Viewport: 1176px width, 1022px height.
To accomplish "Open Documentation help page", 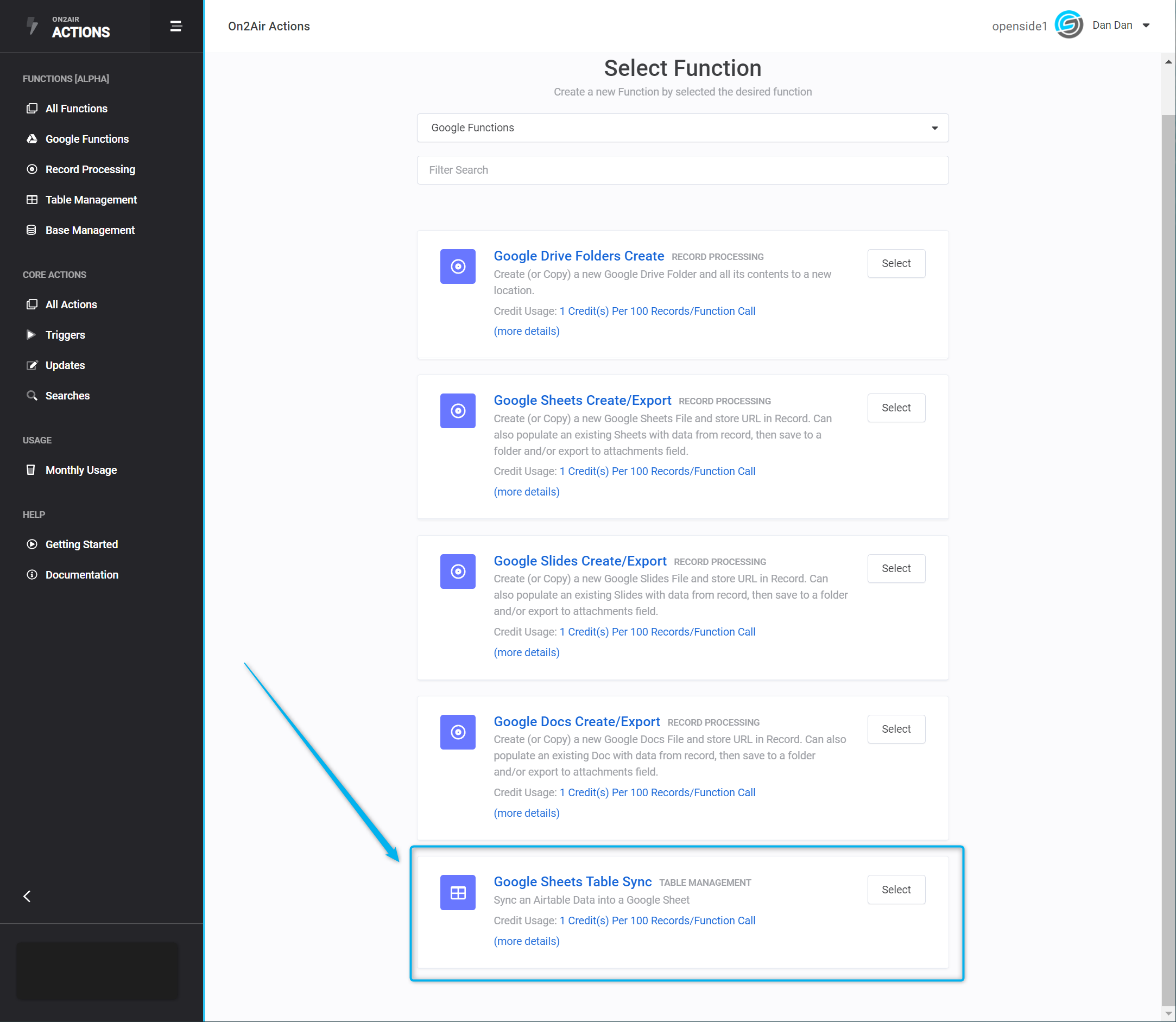I will (82, 574).
